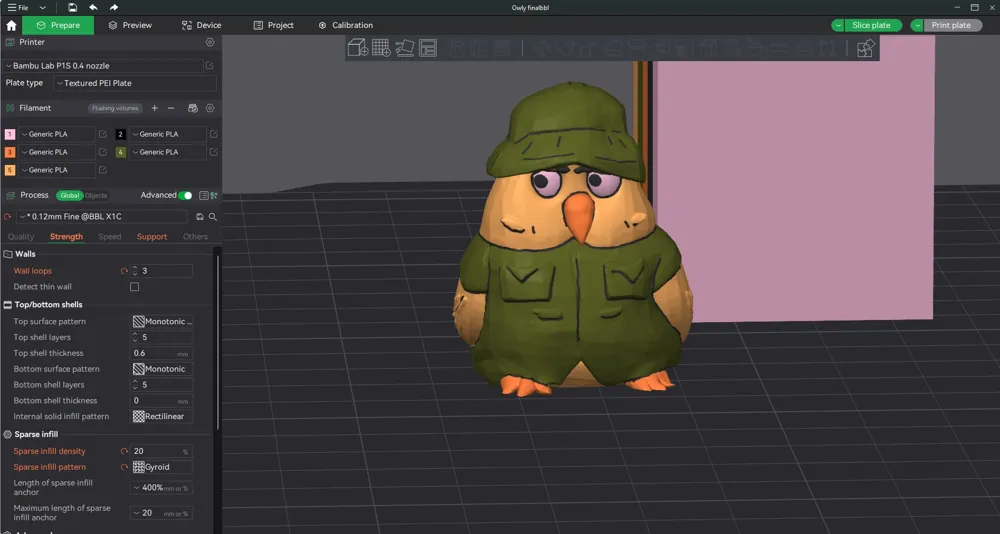This screenshot has width=1000, height=534.
Task: Reset the modified process preset
Action: tap(8, 217)
